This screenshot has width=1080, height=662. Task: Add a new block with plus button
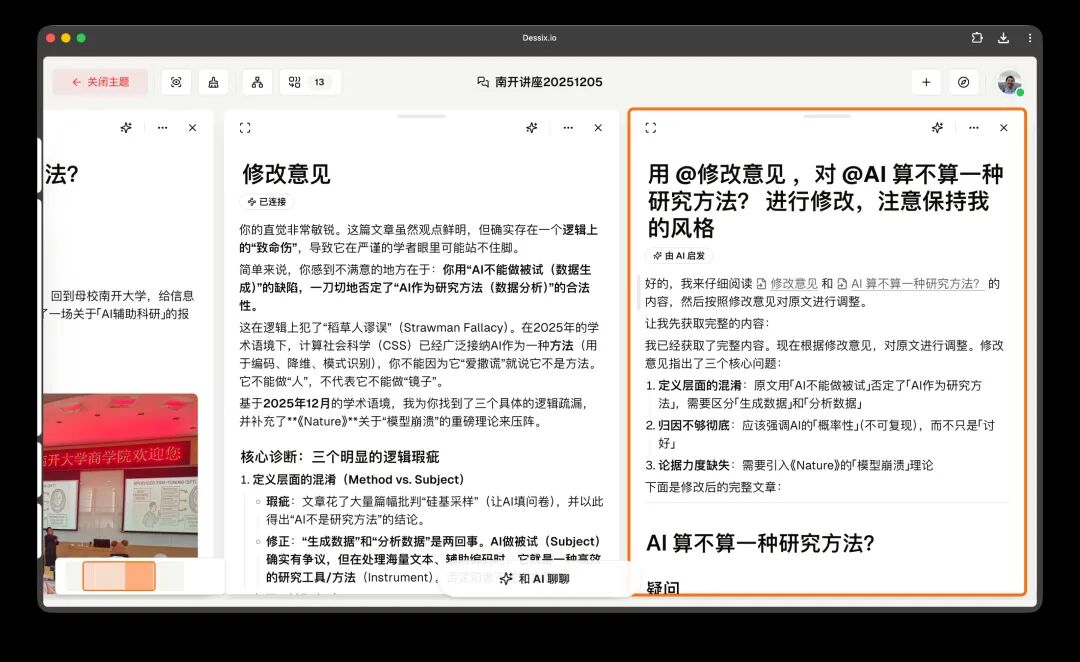coord(926,82)
